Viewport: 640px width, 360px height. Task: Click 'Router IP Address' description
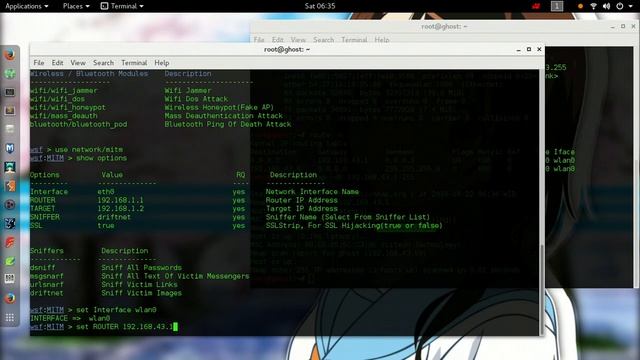click(x=302, y=200)
